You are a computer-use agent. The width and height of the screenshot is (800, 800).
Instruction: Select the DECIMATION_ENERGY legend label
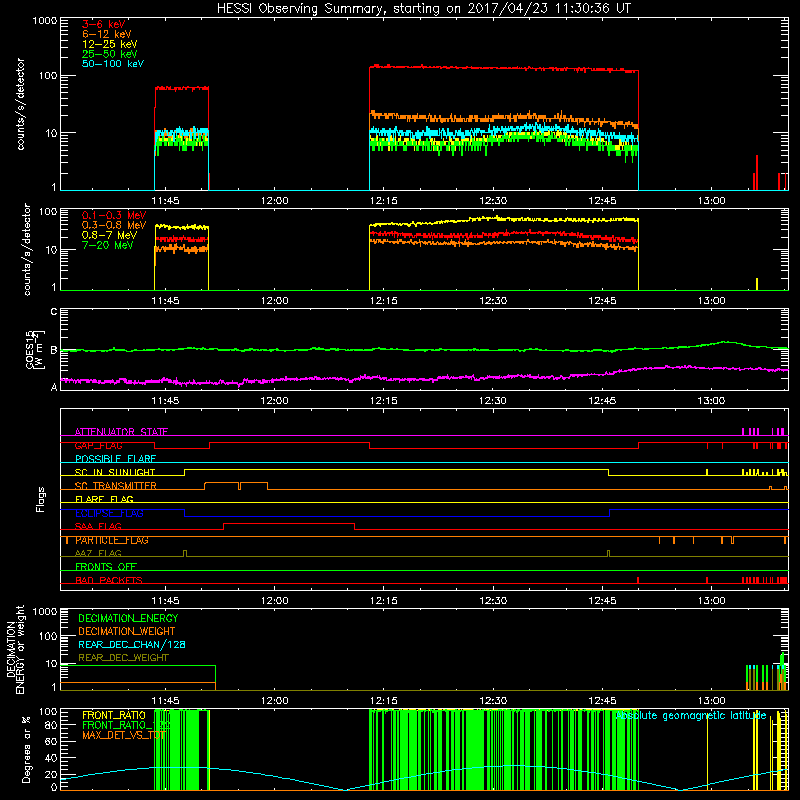pyautogui.click(x=128, y=618)
